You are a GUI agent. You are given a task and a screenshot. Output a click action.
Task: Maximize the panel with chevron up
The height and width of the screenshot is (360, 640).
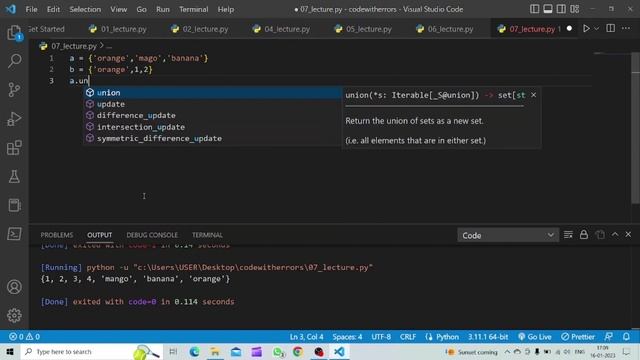615,235
